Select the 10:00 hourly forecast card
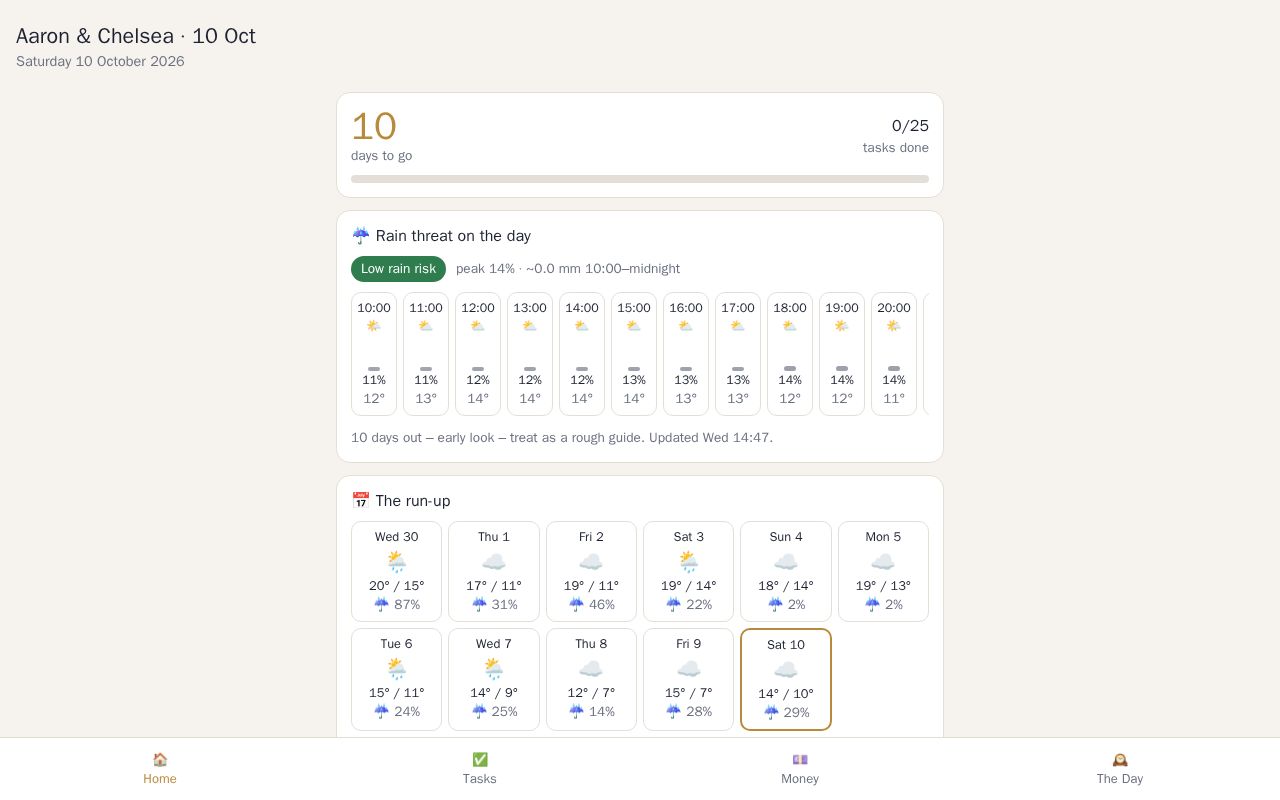 pyautogui.click(x=374, y=354)
